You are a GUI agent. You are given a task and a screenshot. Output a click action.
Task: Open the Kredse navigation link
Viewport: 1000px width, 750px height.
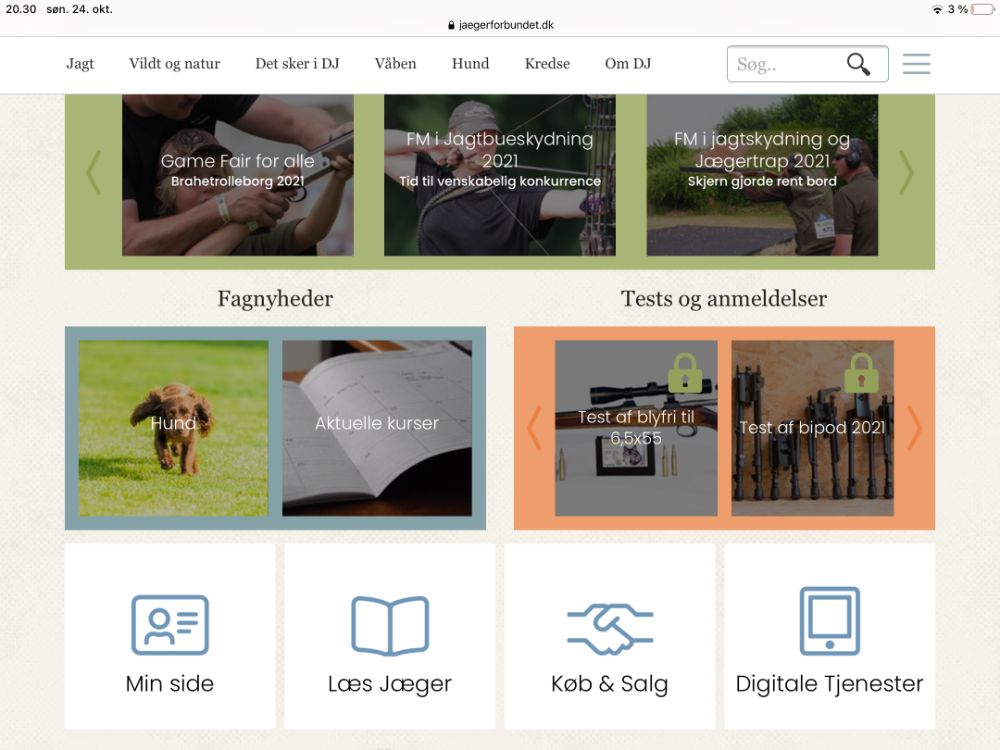(x=547, y=64)
